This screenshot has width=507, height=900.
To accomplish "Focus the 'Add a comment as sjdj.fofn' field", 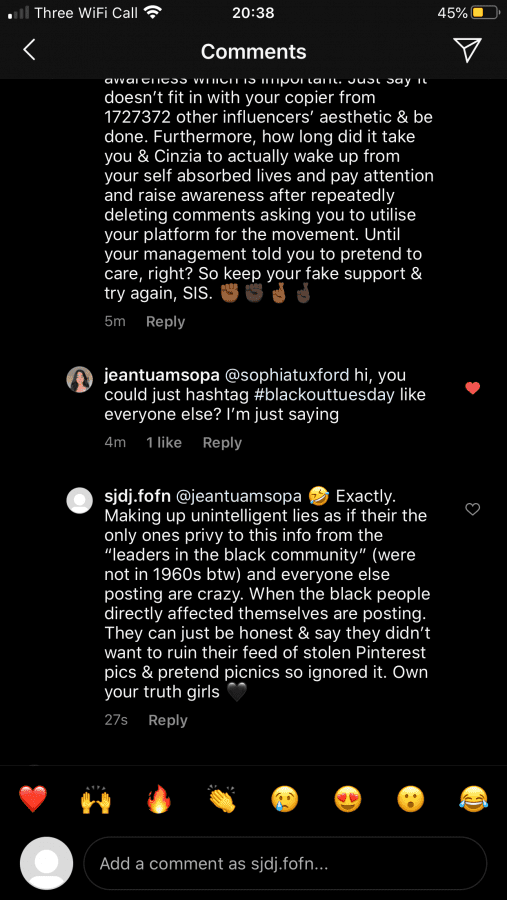I will coord(285,863).
